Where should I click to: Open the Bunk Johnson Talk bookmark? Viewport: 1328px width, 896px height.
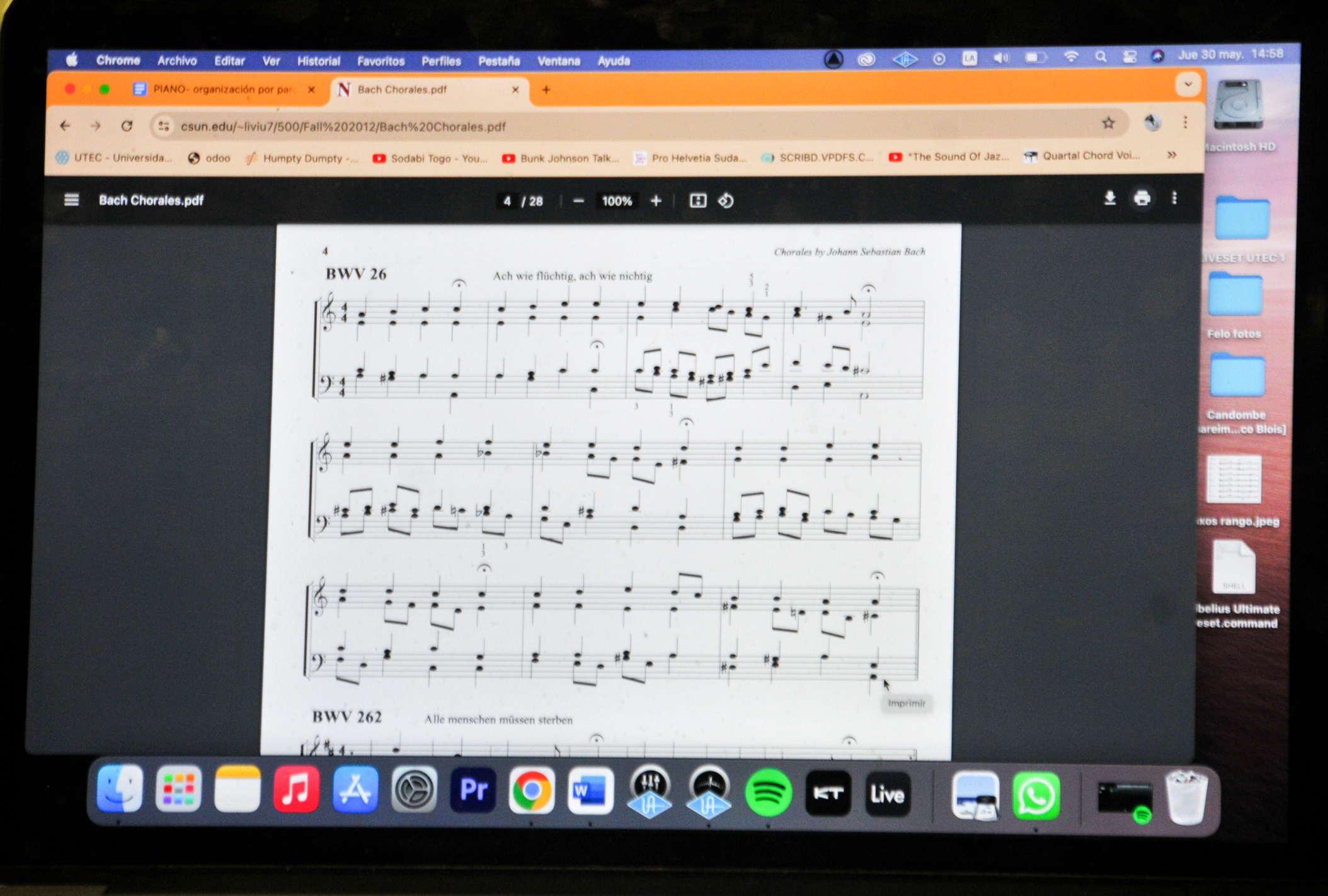pos(561,159)
